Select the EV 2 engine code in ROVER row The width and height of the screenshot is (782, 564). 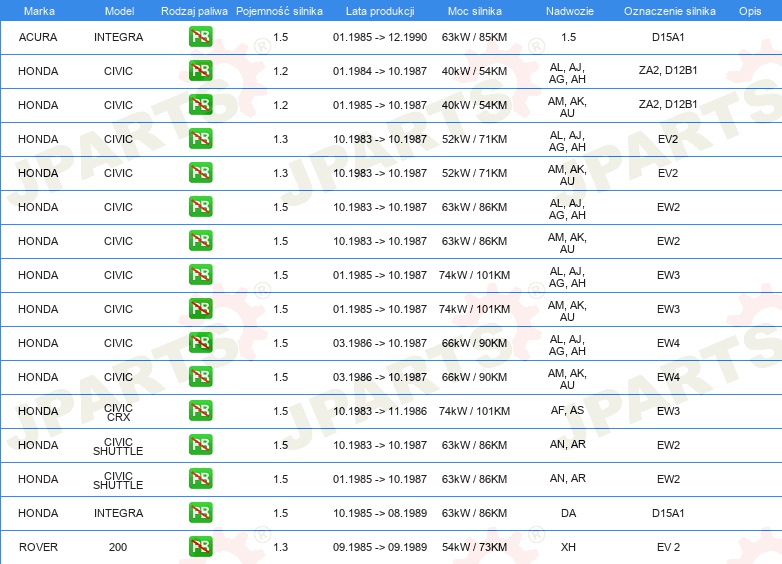pos(668,547)
